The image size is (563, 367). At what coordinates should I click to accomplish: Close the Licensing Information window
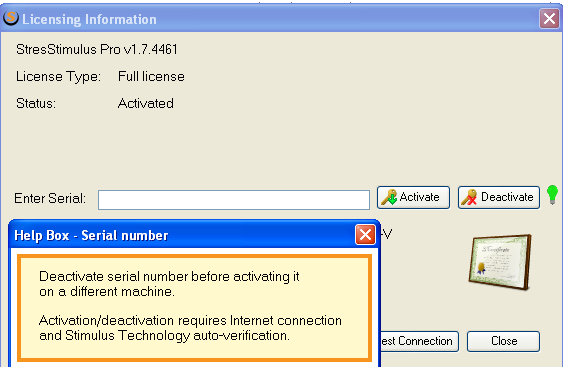point(549,18)
